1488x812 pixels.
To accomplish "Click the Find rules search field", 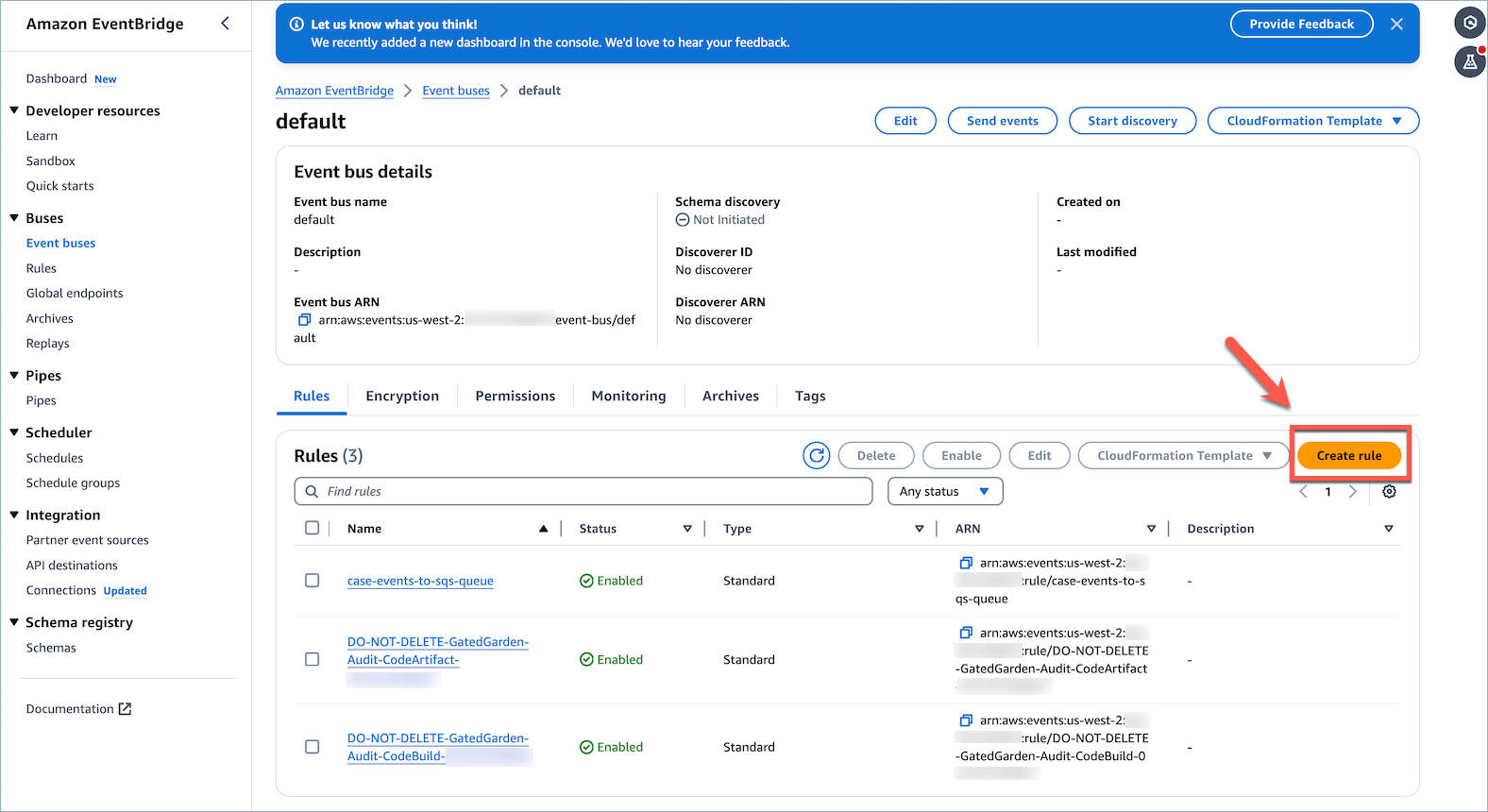I will pos(583,491).
